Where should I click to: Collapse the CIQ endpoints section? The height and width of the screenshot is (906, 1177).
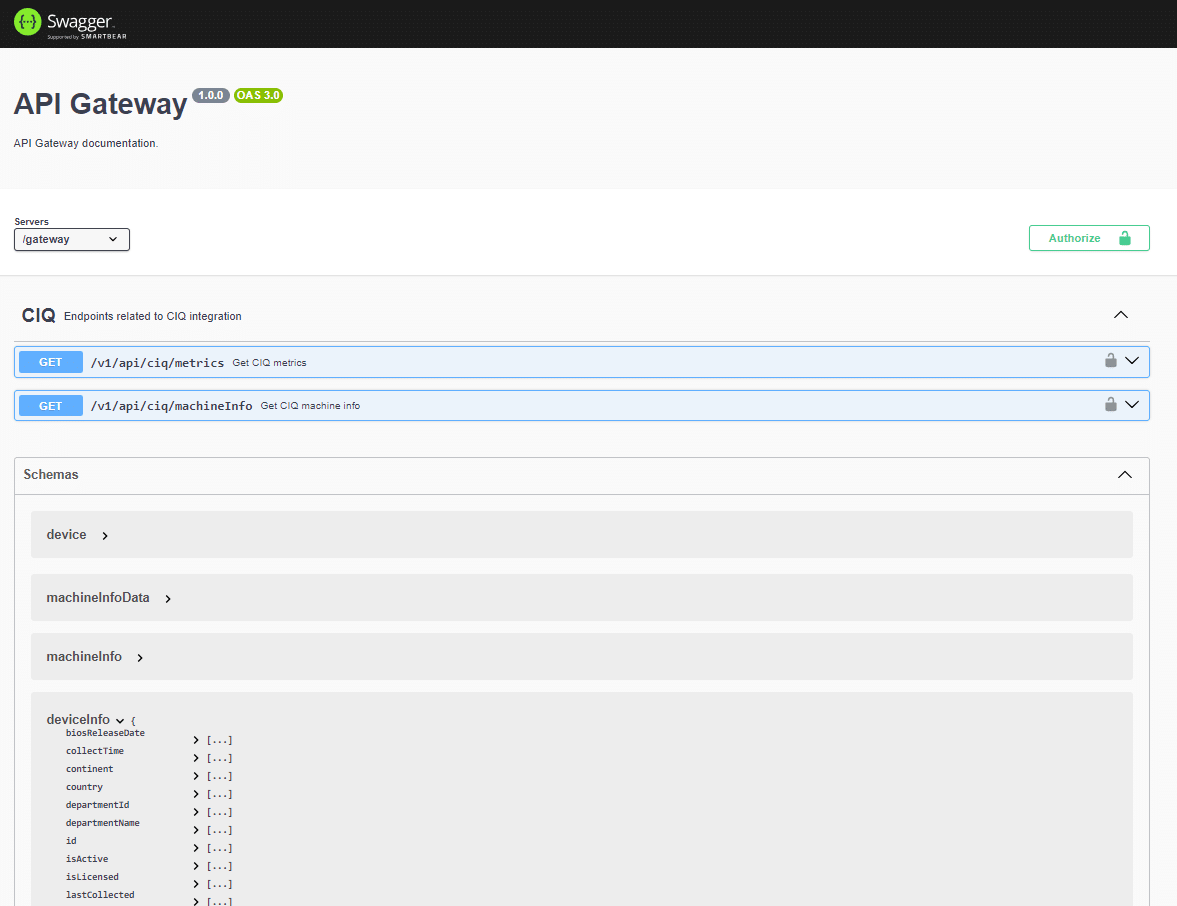pos(1120,314)
